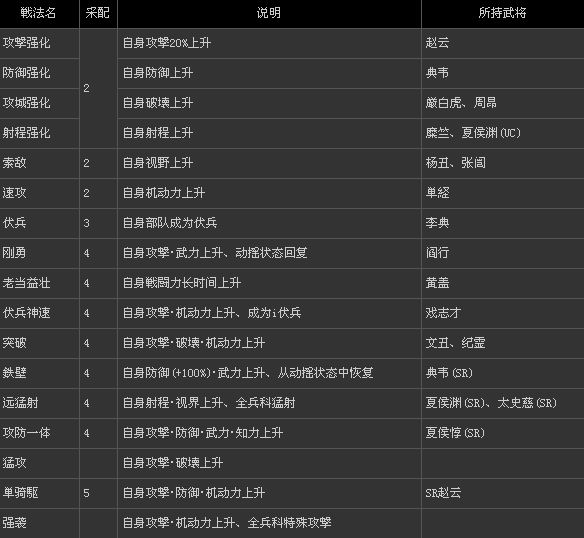Screen dimensions: 584x538
Task: Click the 老当益壮 tactic name
Action: [x=26, y=283]
